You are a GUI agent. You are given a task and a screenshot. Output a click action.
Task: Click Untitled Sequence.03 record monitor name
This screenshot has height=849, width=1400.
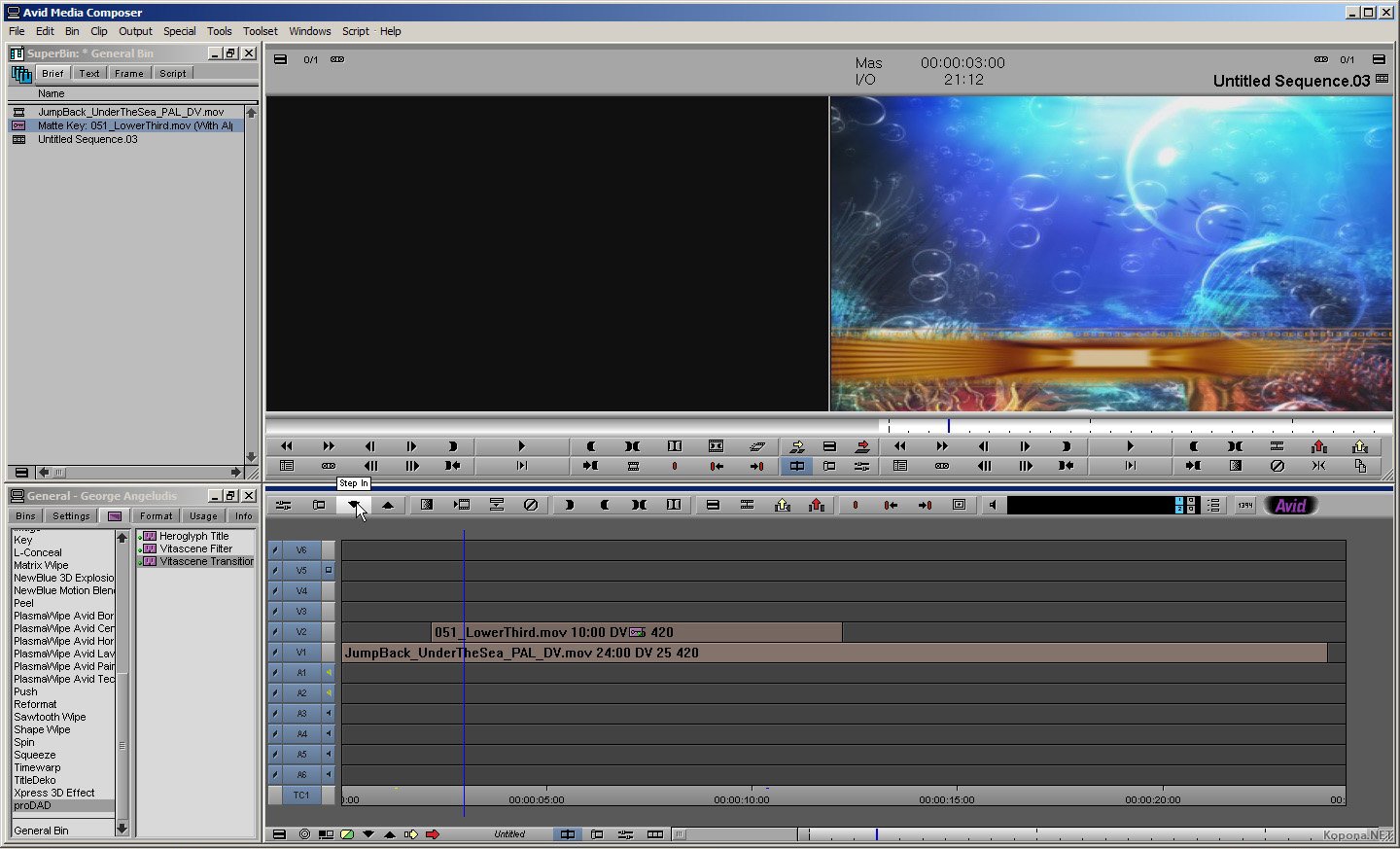pyautogui.click(x=1291, y=81)
